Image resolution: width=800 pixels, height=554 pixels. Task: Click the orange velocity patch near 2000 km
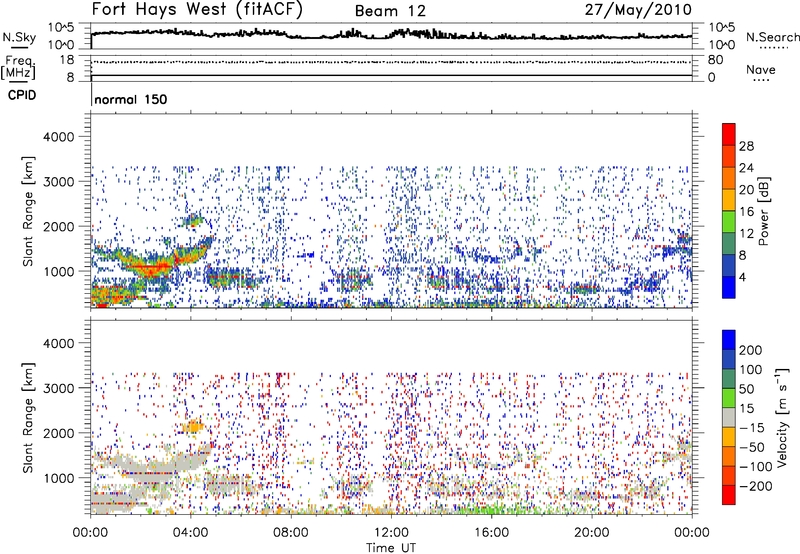click(x=193, y=425)
